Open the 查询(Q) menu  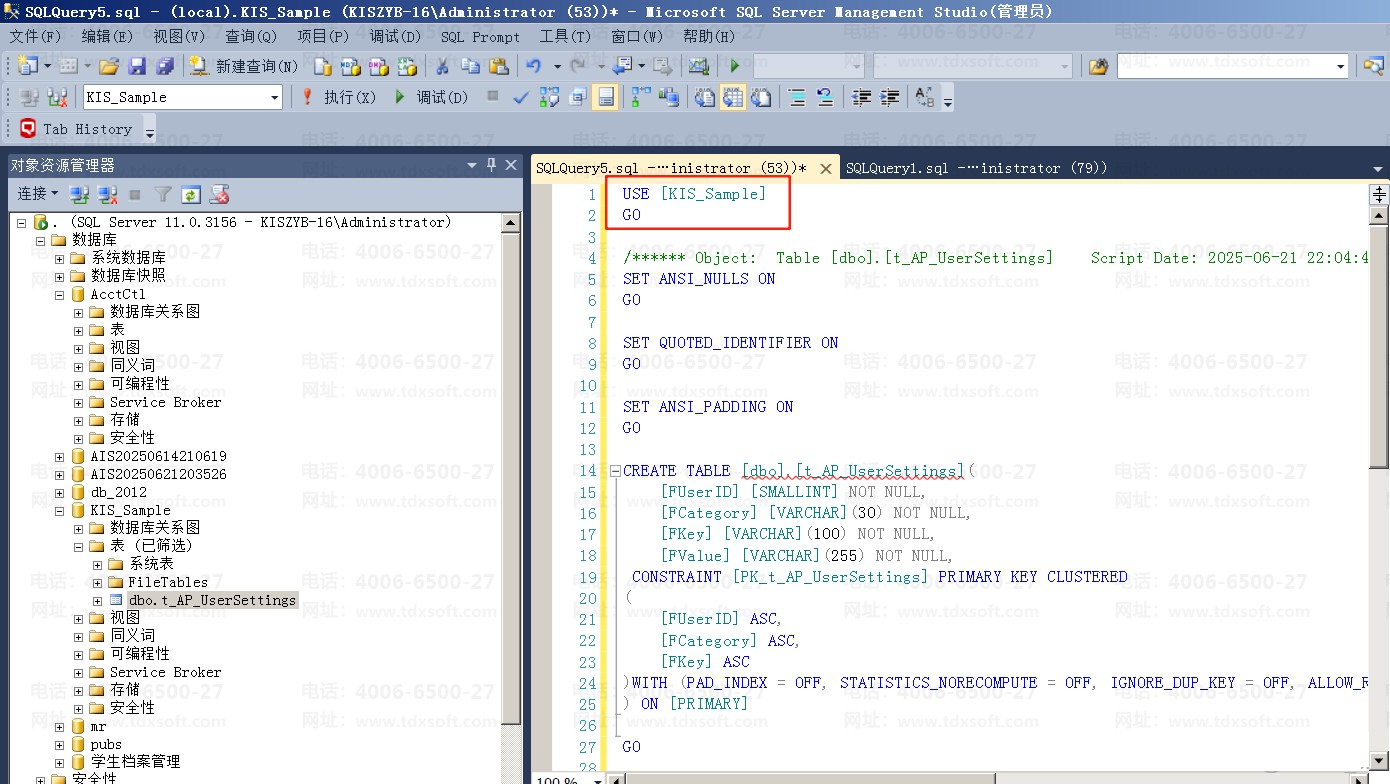[250, 36]
